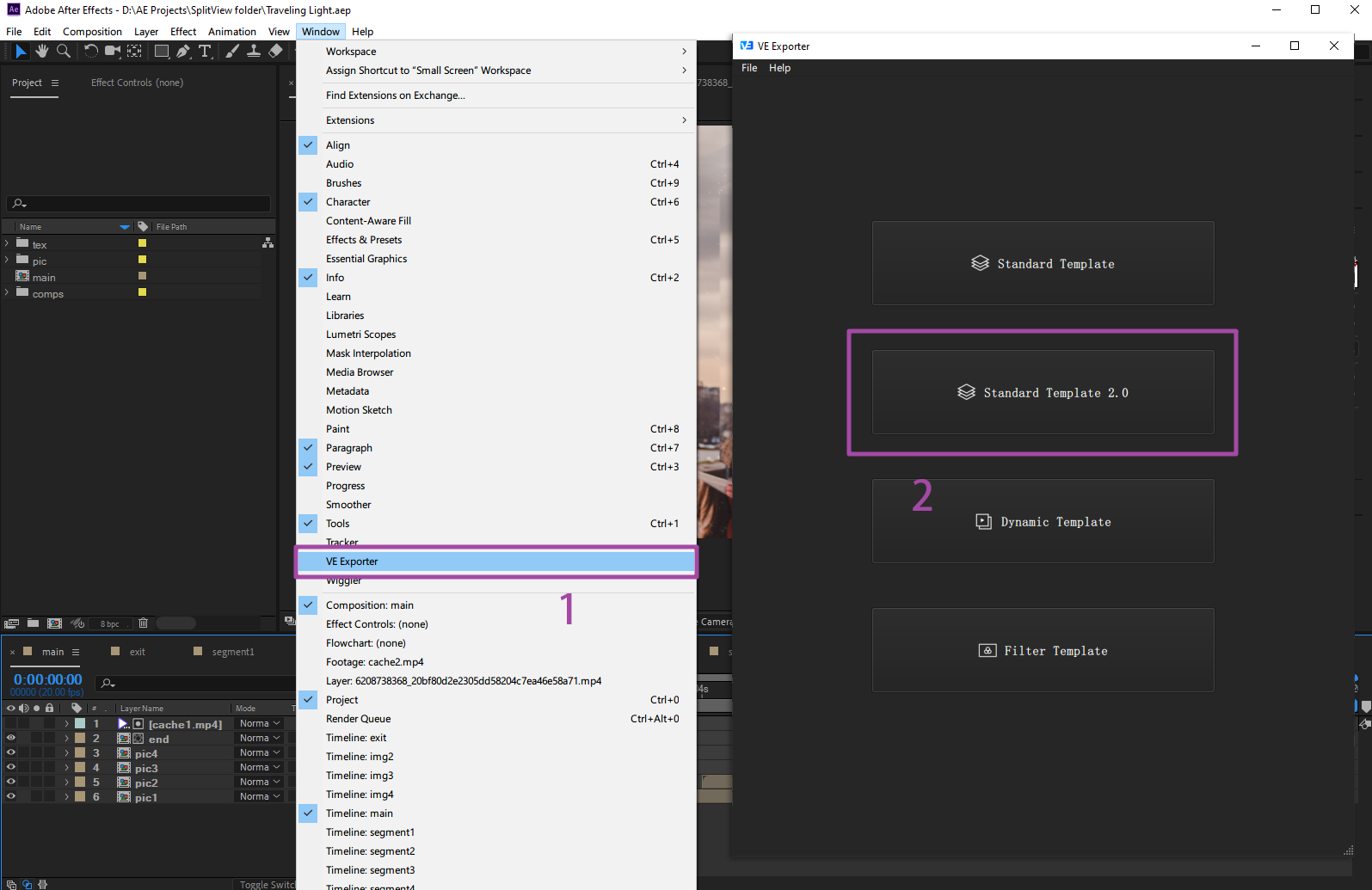Choose the Pen tool

coord(183,52)
